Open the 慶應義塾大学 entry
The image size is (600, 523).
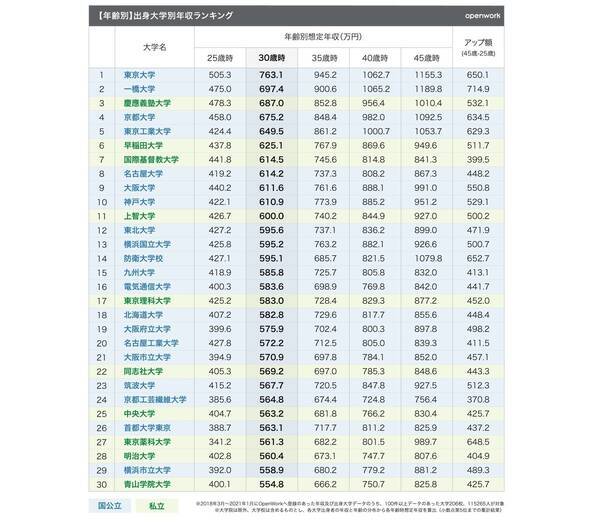point(147,103)
